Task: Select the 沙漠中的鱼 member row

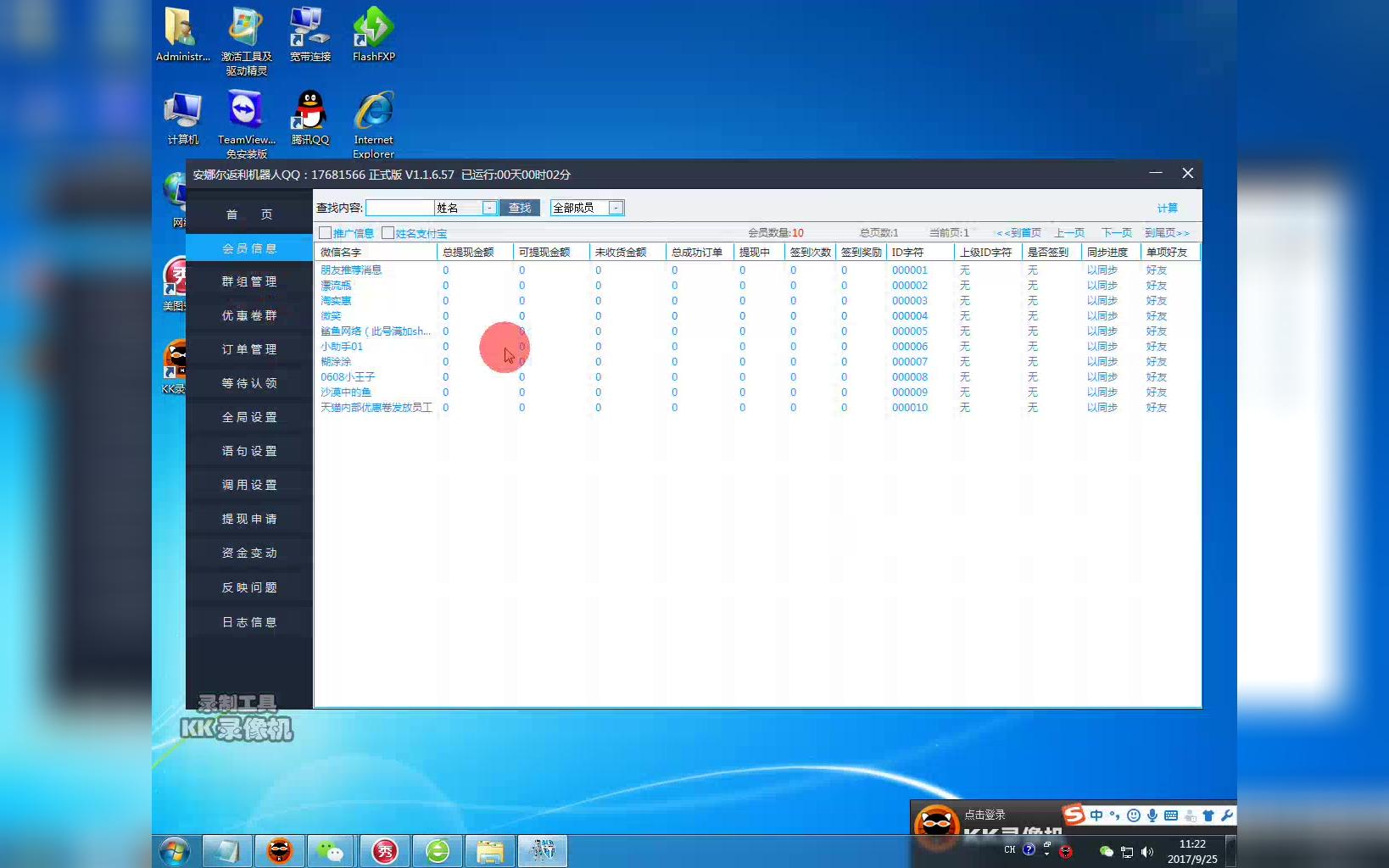Action: click(x=756, y=392)
